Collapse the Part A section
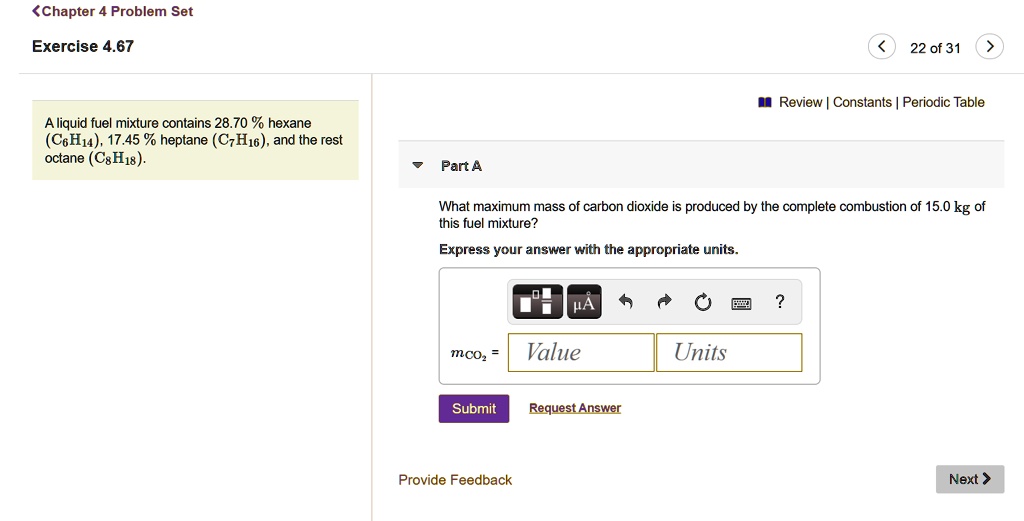The image size is (1024, 521). [x=419, y=166]
